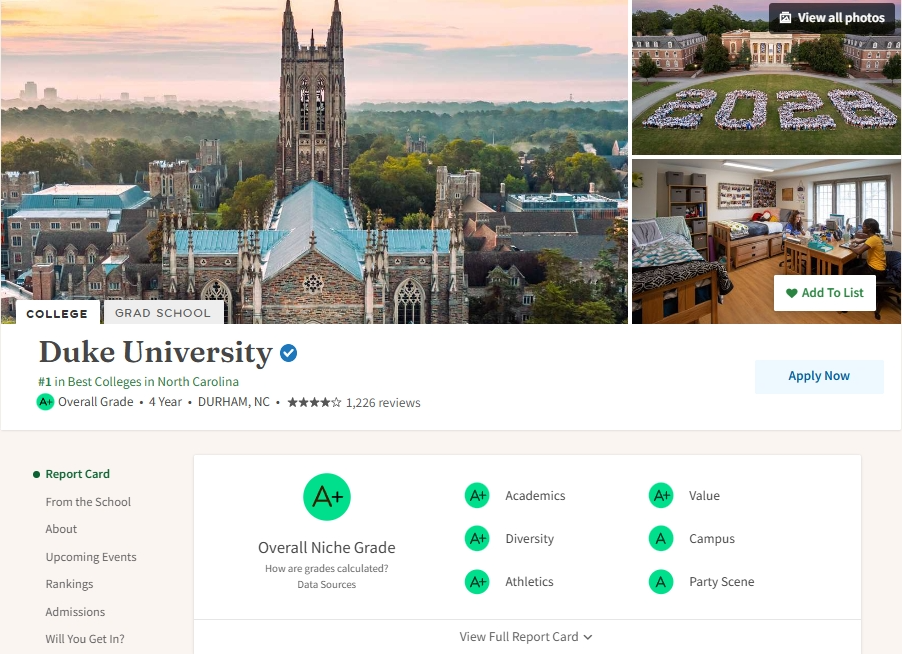Viewport: 902px width, 654px height.
Task: Click the Academics grade label
Action: pos(535,495)
